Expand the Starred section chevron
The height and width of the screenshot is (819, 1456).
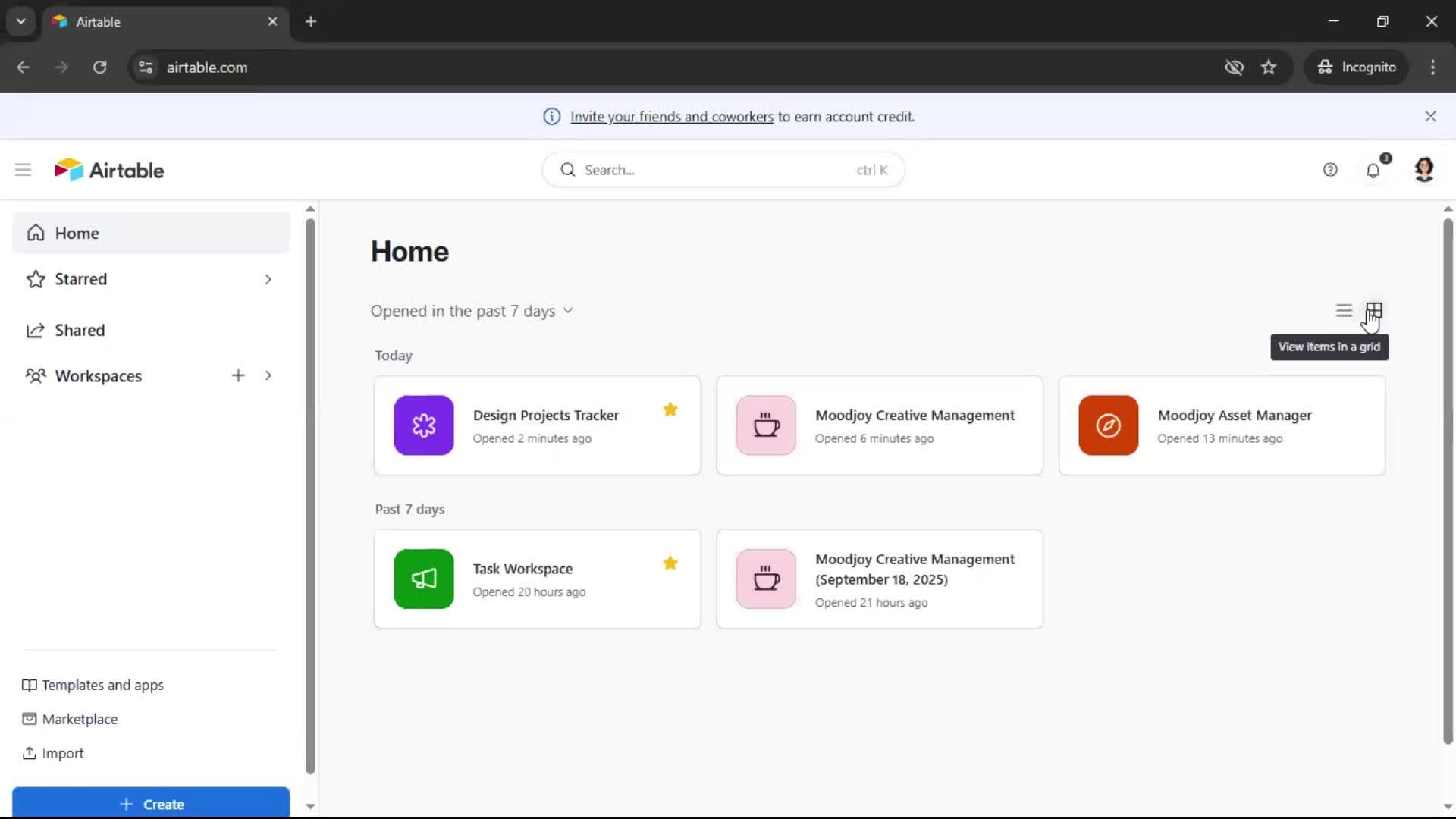[x=268, y=279]
